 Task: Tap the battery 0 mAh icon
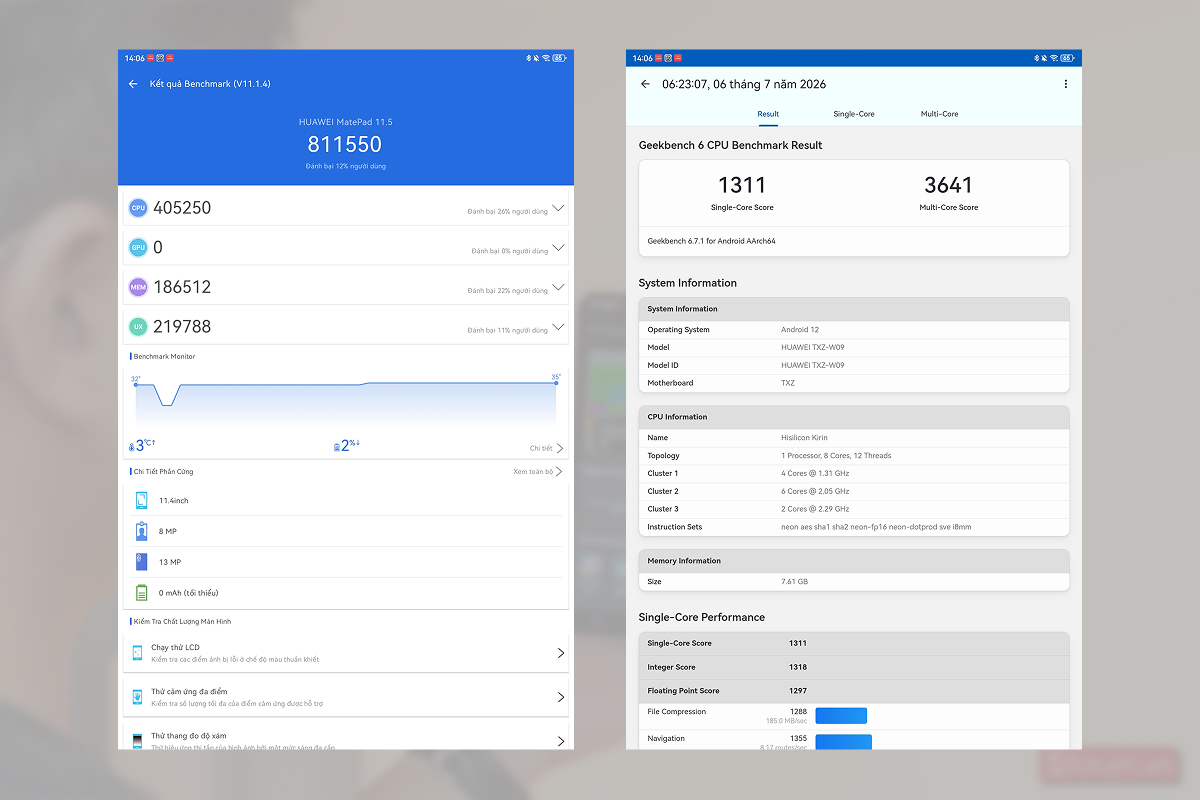click(x=141, y=593)
